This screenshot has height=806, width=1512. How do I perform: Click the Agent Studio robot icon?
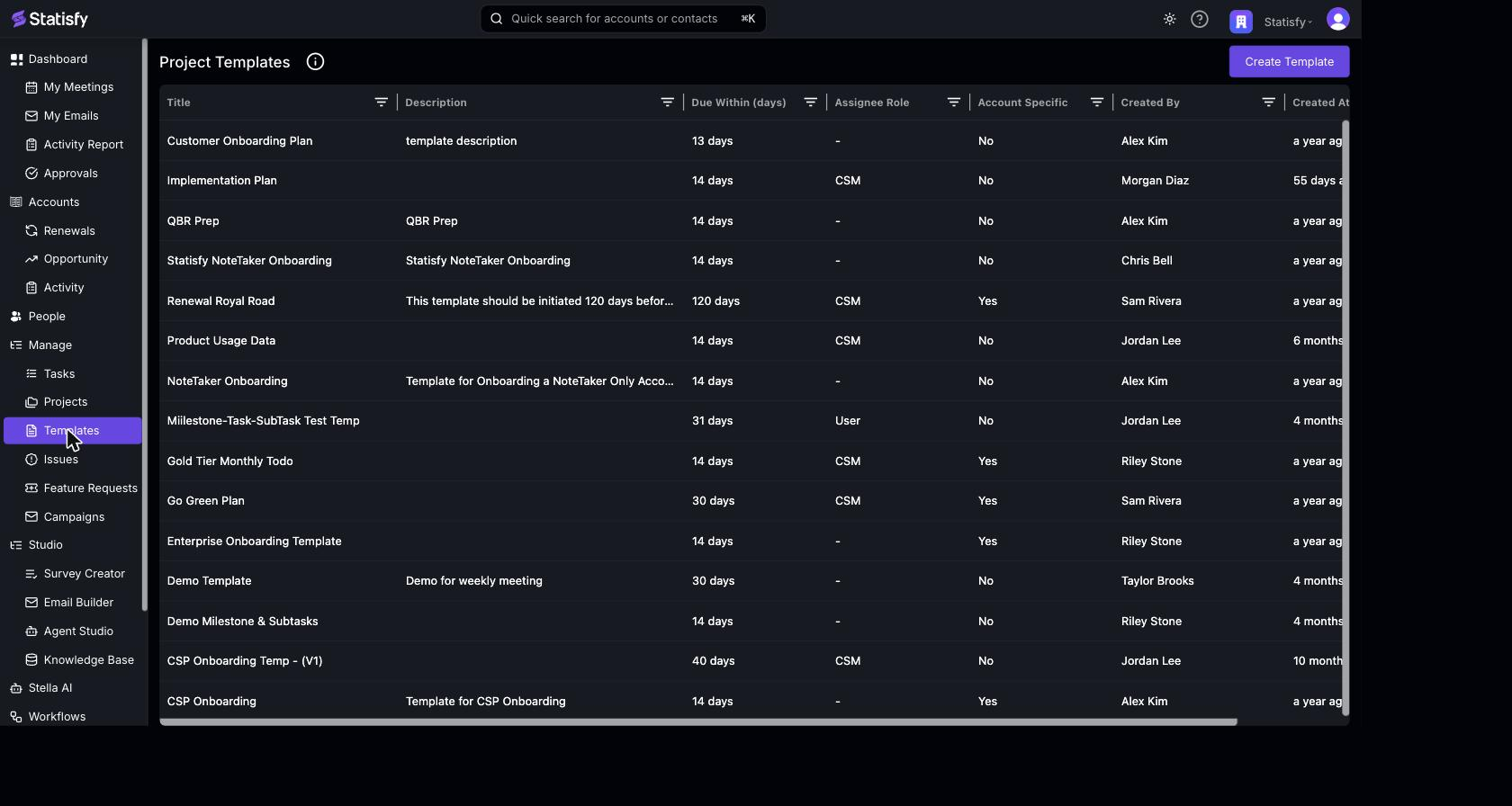31,631
